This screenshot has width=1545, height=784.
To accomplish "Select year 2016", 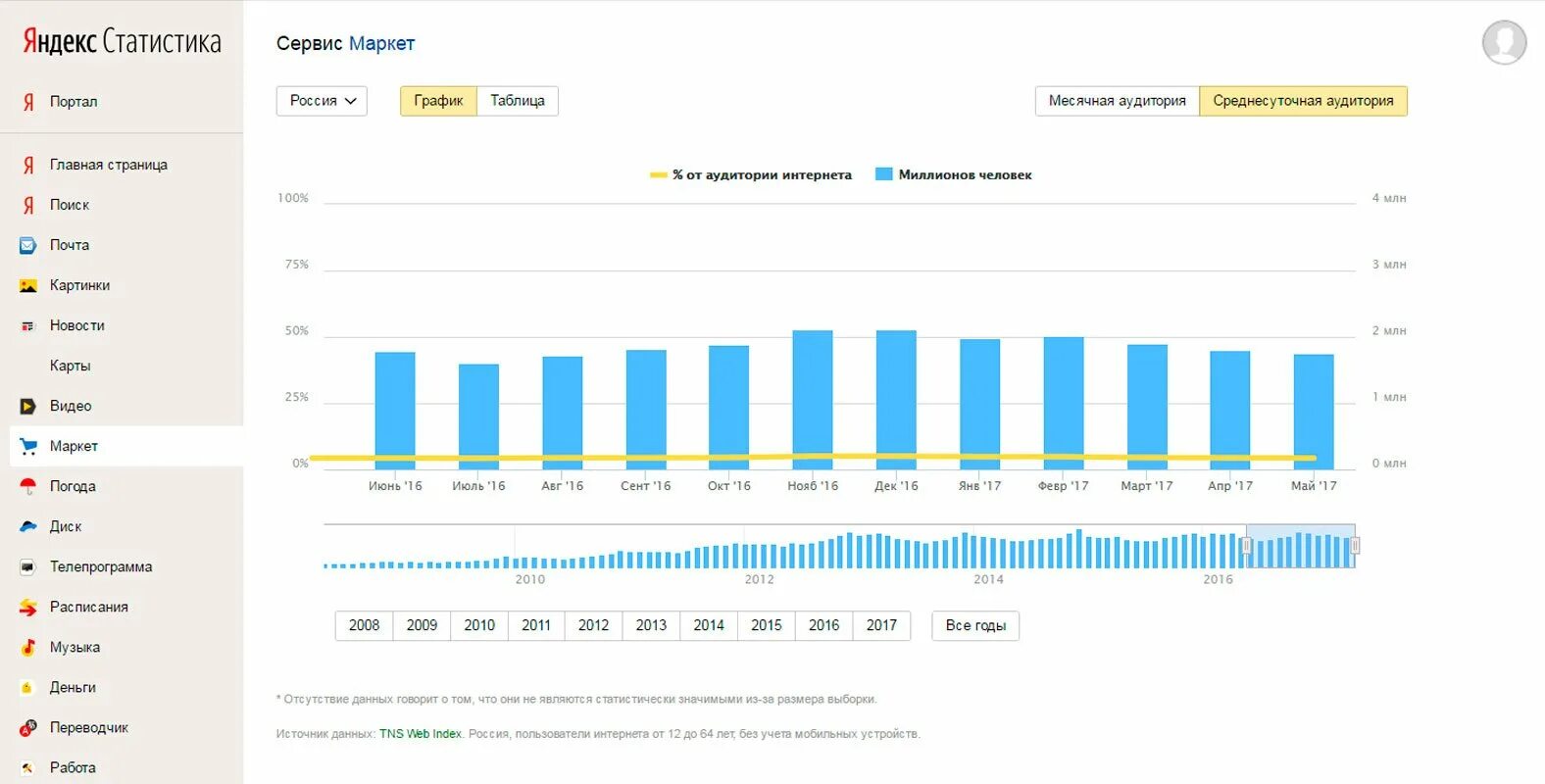I will click(x=823, y=625).
